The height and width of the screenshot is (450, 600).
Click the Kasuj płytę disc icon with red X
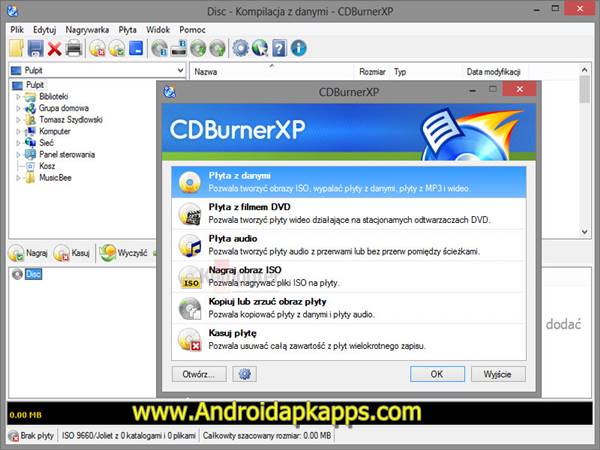pyautogui.click(x=190, y=340)
